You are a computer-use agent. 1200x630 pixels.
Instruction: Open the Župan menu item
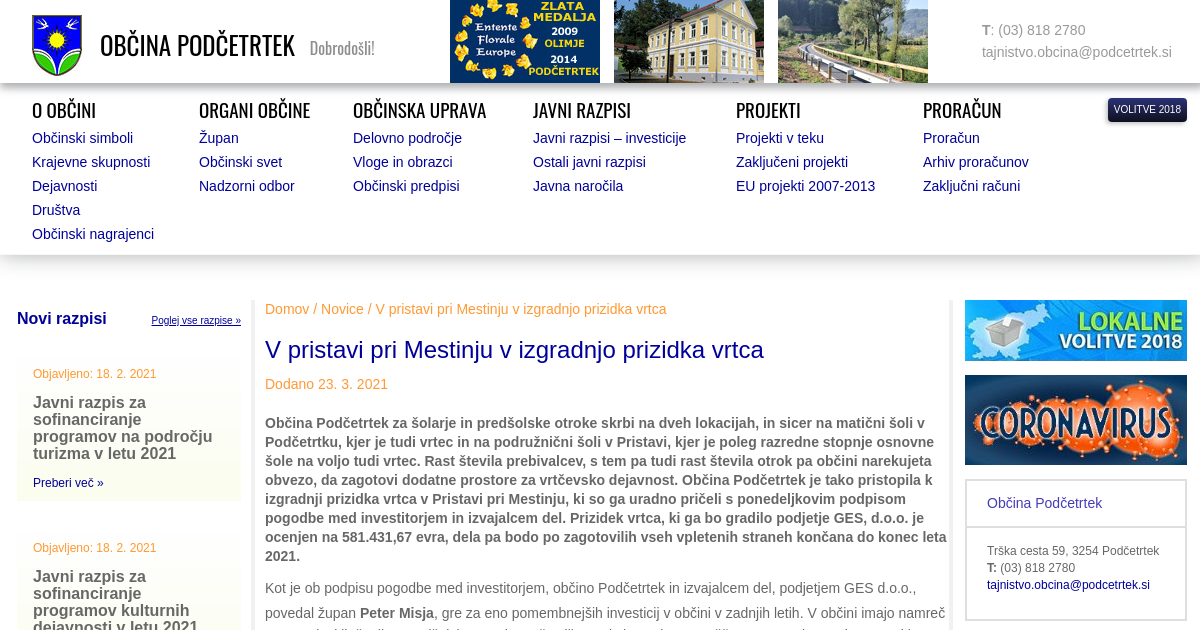click(218, 138)
